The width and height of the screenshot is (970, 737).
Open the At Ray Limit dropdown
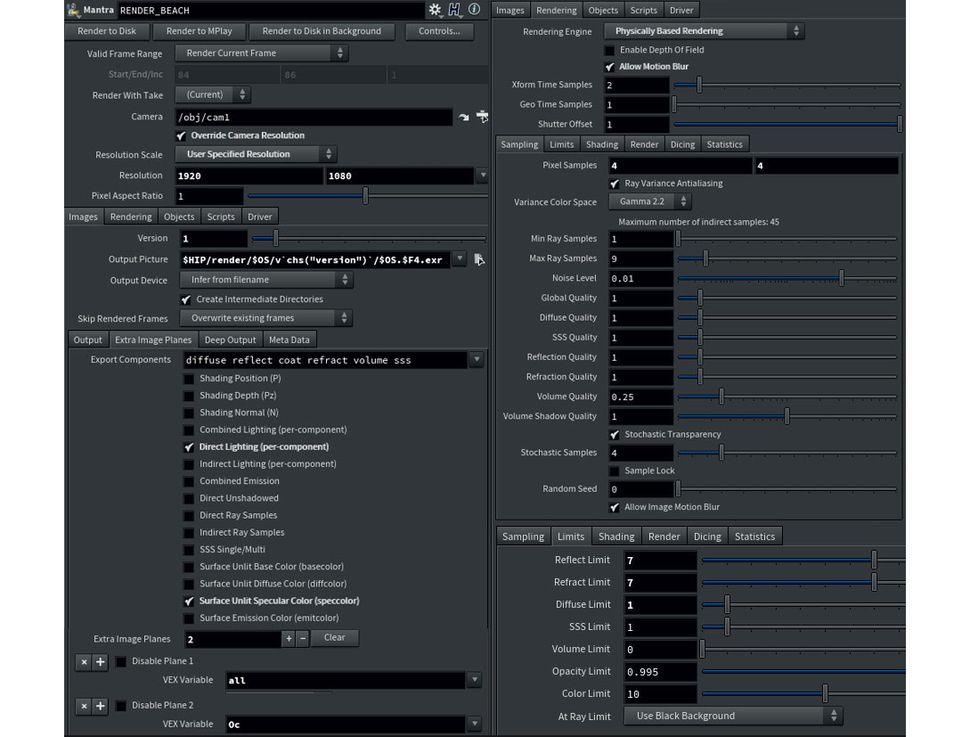732,716
